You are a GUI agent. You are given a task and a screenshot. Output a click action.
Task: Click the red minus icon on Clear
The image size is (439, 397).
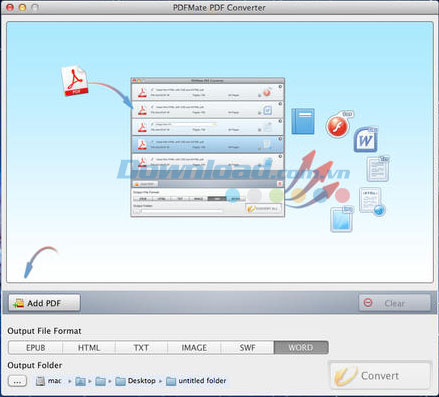tap(368, 302)
